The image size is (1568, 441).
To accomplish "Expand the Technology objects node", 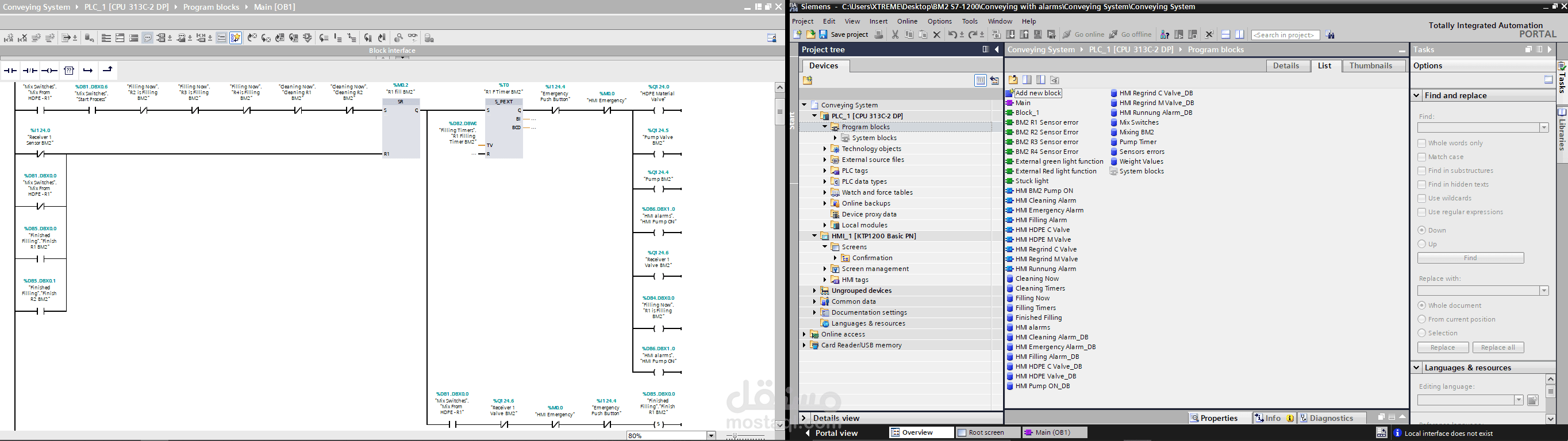I will (825, 149).
